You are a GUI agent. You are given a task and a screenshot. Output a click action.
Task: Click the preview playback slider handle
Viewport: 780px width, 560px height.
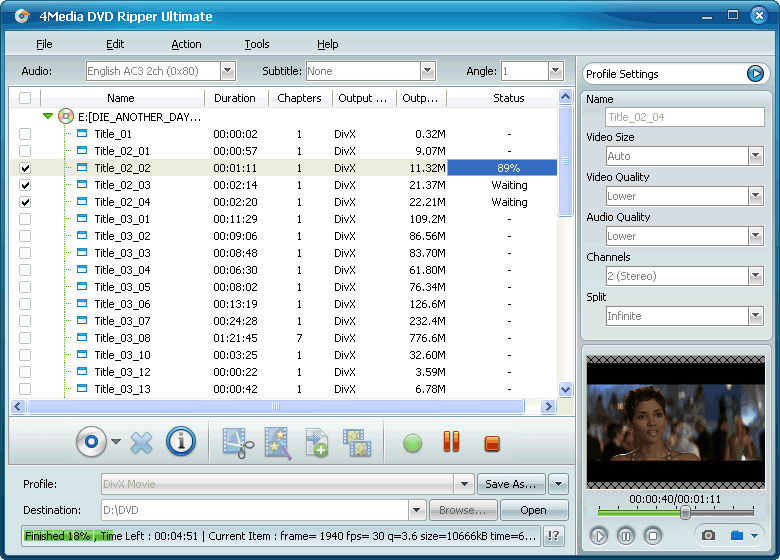point(685,512)
